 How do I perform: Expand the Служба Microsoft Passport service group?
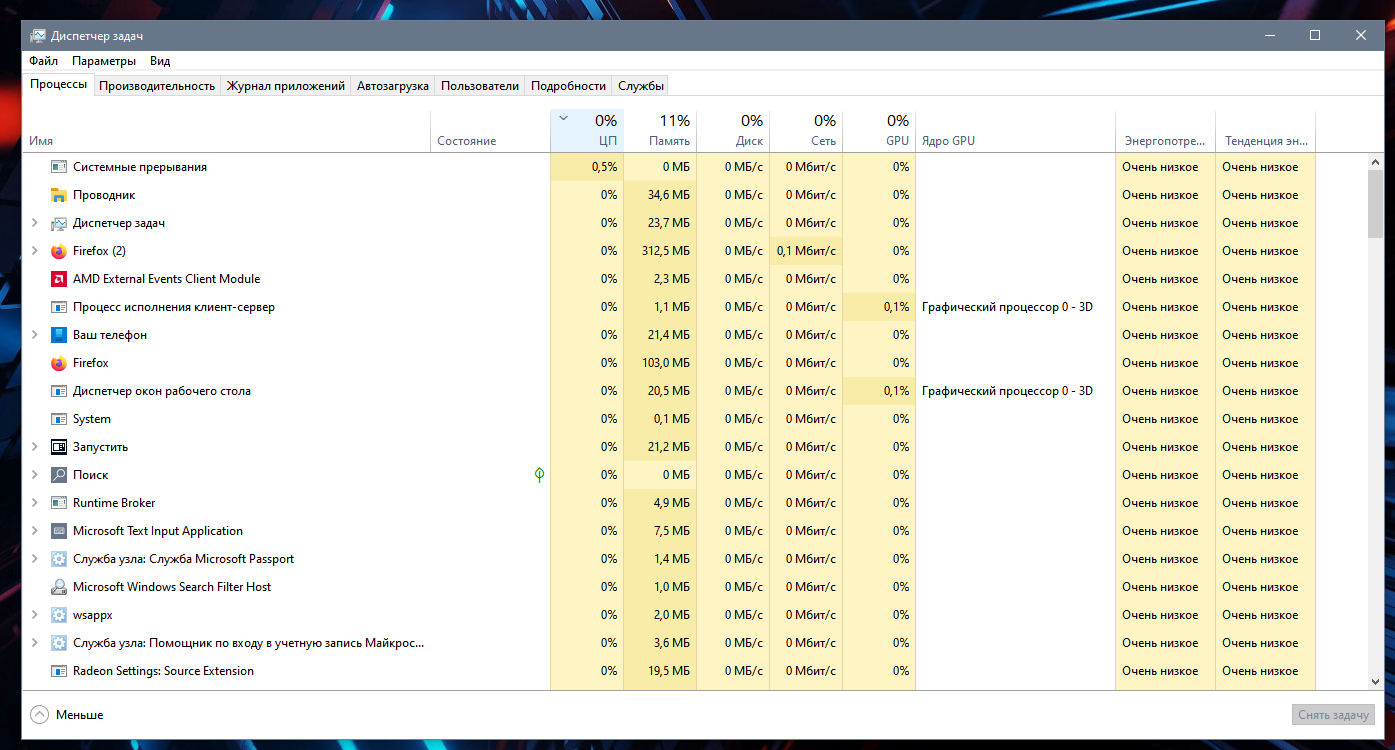tap(35, 559)
